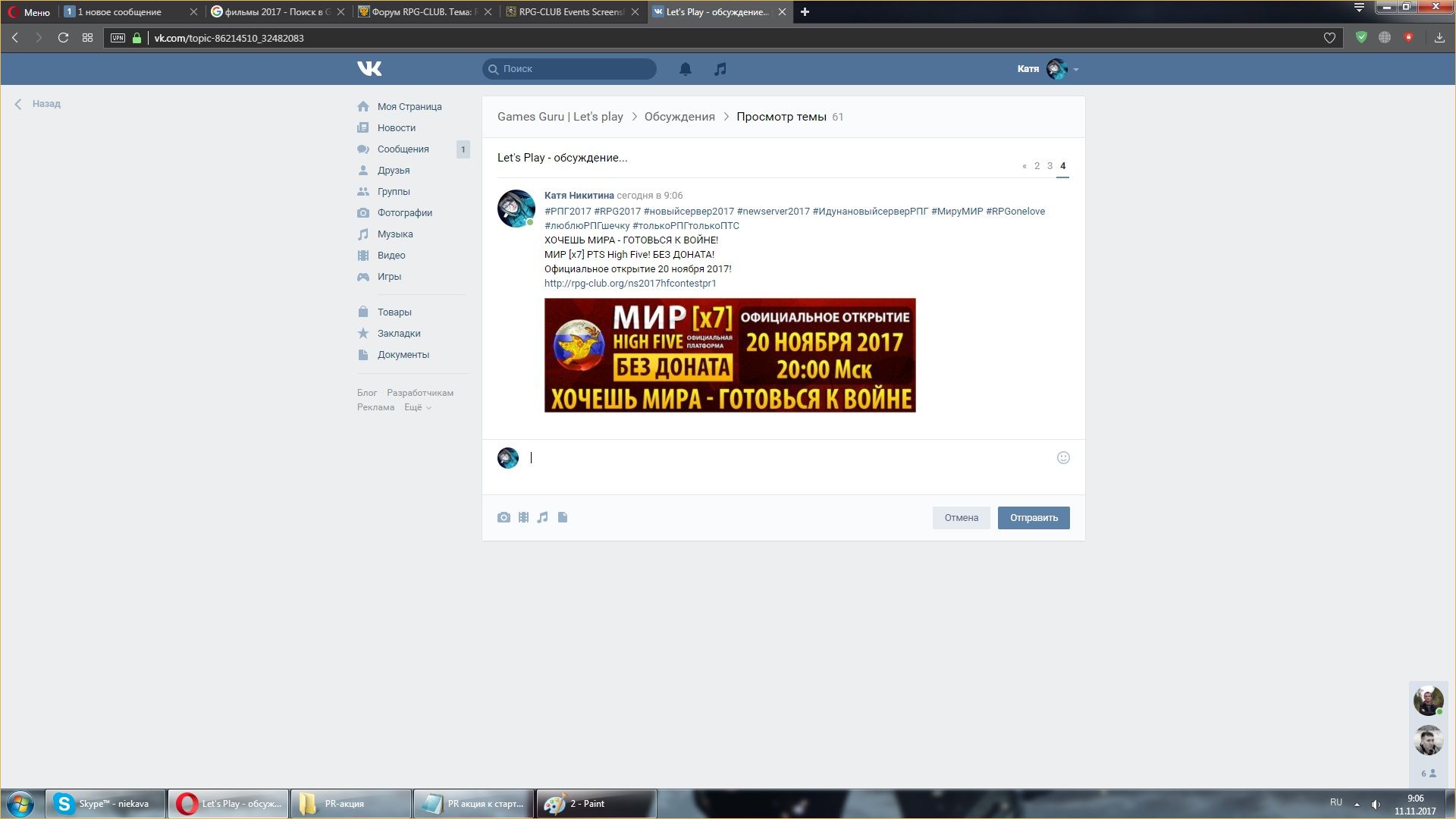The height and width of the screenshot is (819, 1456).
Task: Open new browser tab with plus
Action: tap(805, 11)
